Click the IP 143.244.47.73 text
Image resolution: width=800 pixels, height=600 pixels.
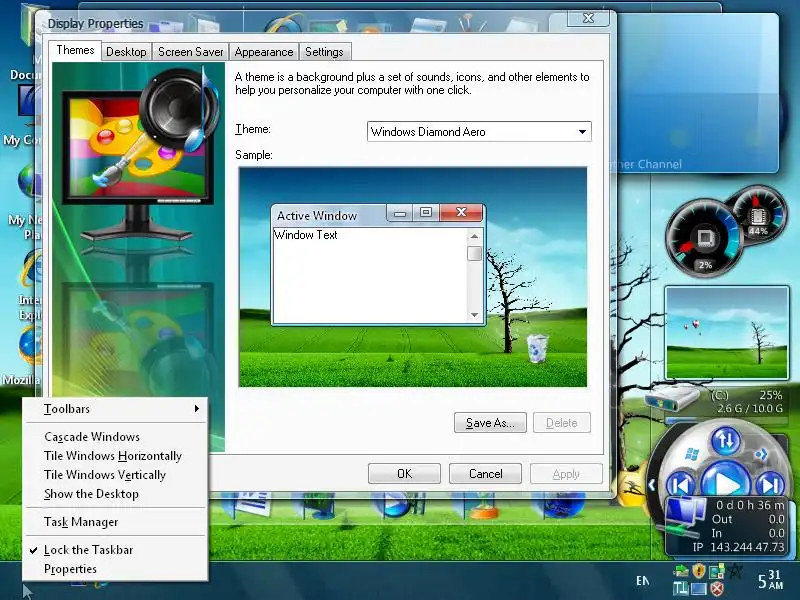pyautogui.click(x=738, y=547)
